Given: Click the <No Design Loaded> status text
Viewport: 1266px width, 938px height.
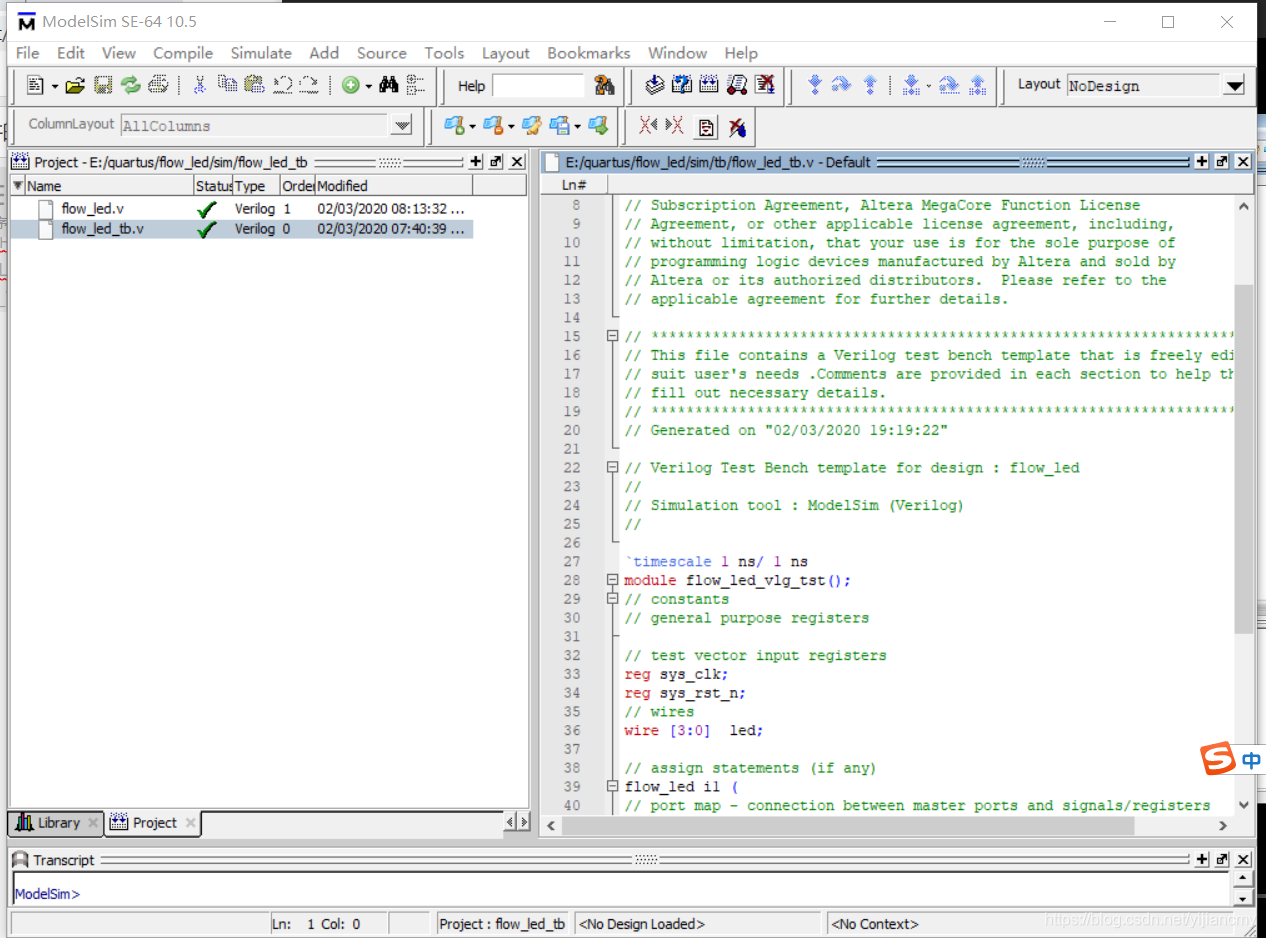Looking at the screenshot, I should [x=643, y=924].
